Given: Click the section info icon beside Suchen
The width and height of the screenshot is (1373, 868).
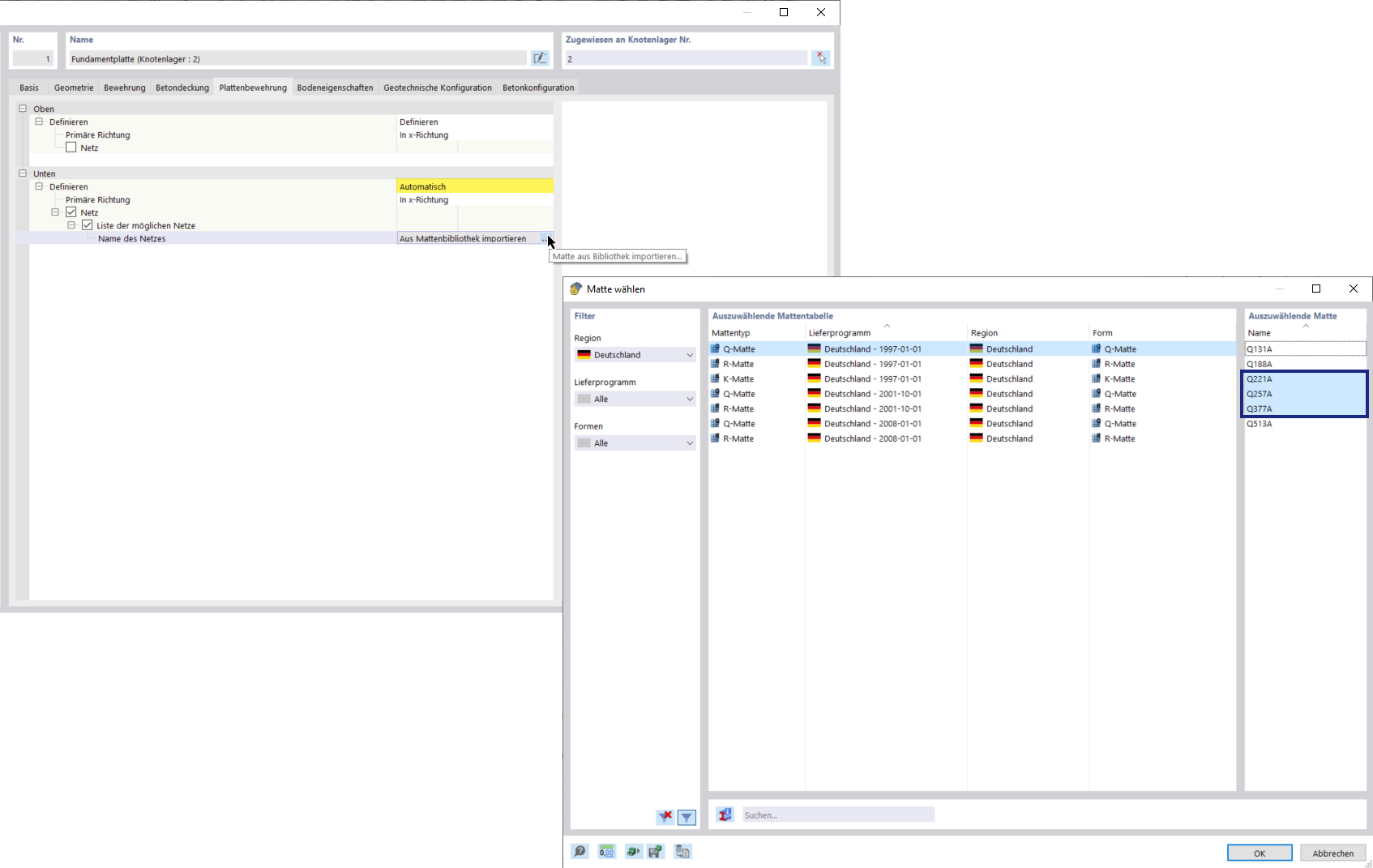Looking at the screenshot, I should coord(725,815).
